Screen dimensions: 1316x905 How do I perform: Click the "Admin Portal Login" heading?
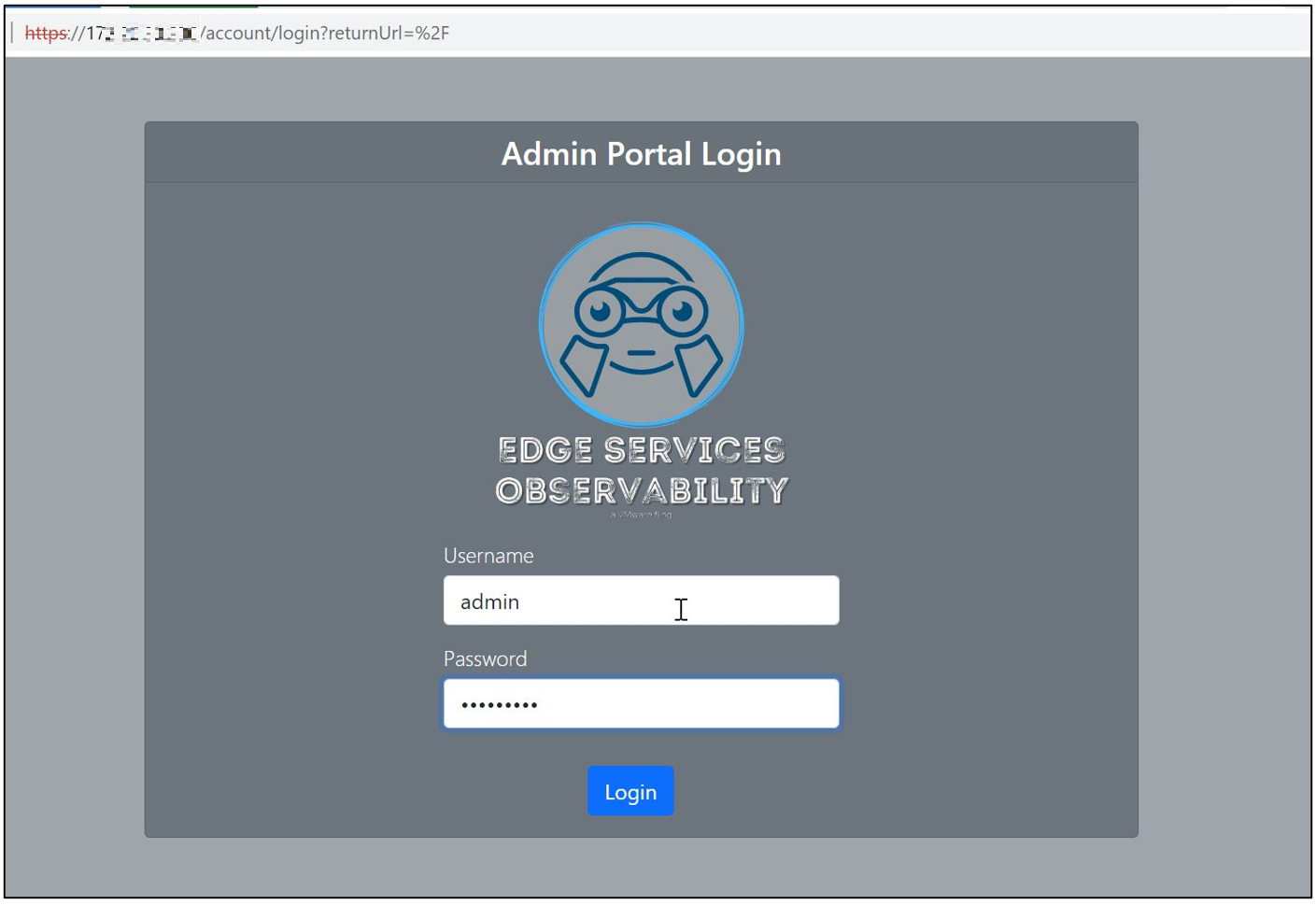pyautogui.click(x=641, y=153)
